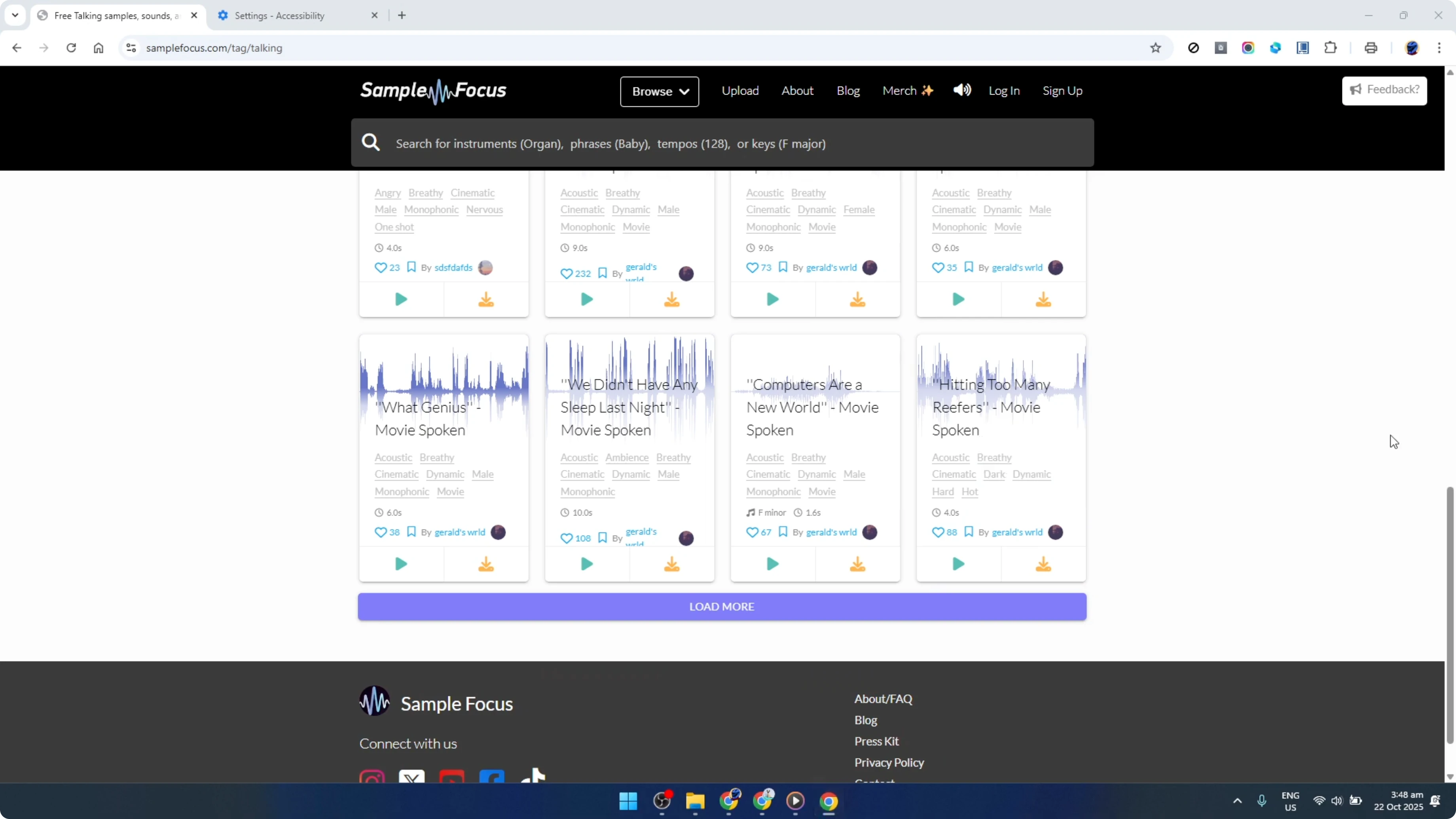Play the sample with 35 likes
Viewport: 1456px width, 819px height.
958,299
